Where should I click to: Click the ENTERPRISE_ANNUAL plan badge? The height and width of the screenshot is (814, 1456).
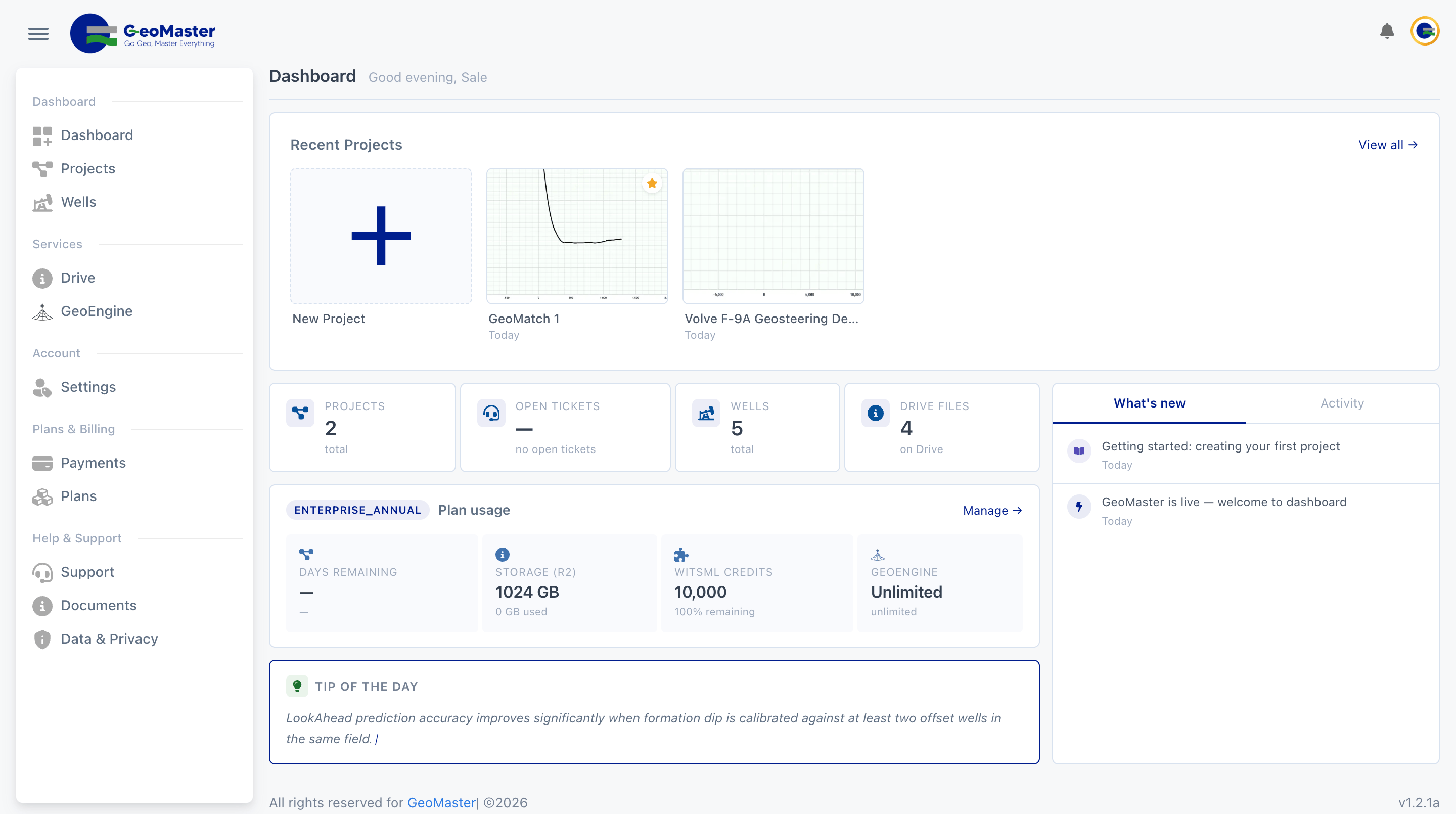pos(357,510)
